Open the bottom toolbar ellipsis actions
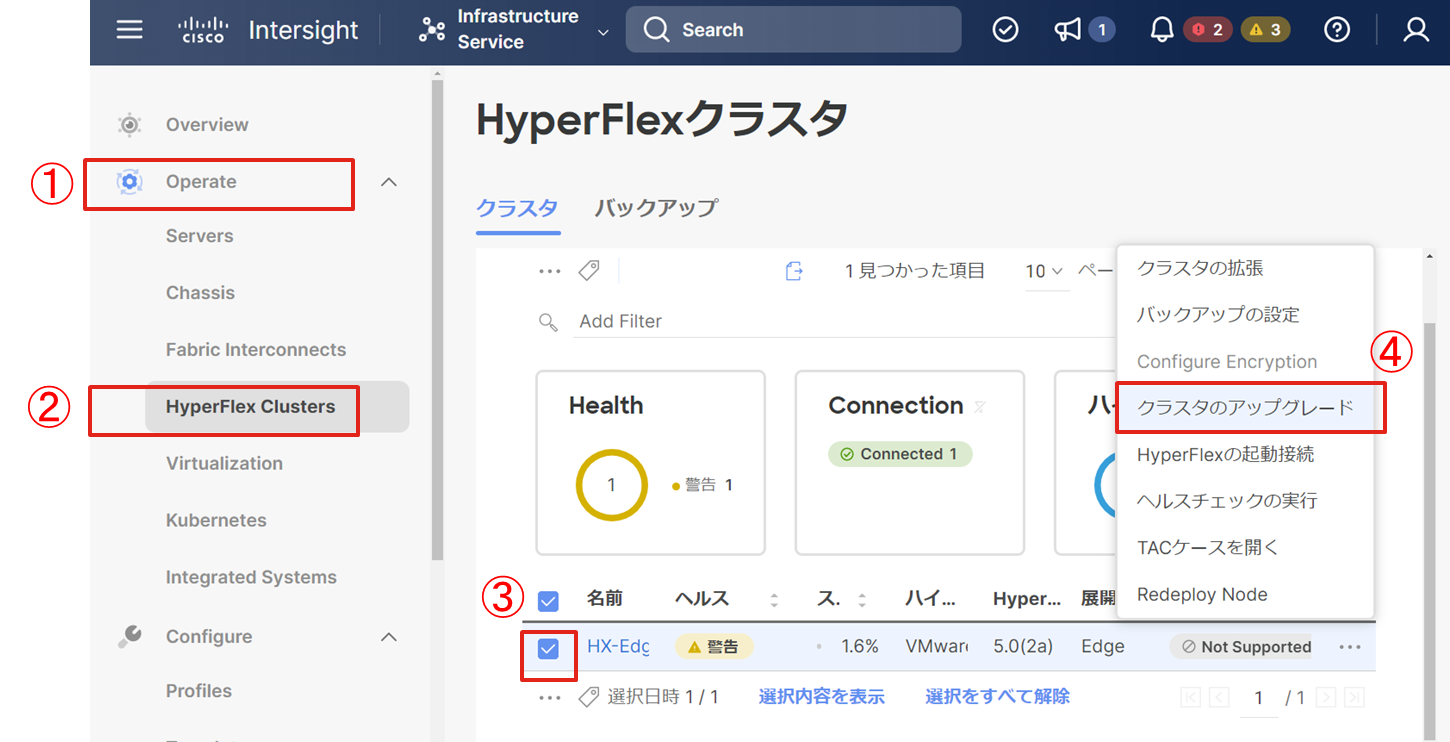This screenshot has width=1450, height=742. [550, 697]
